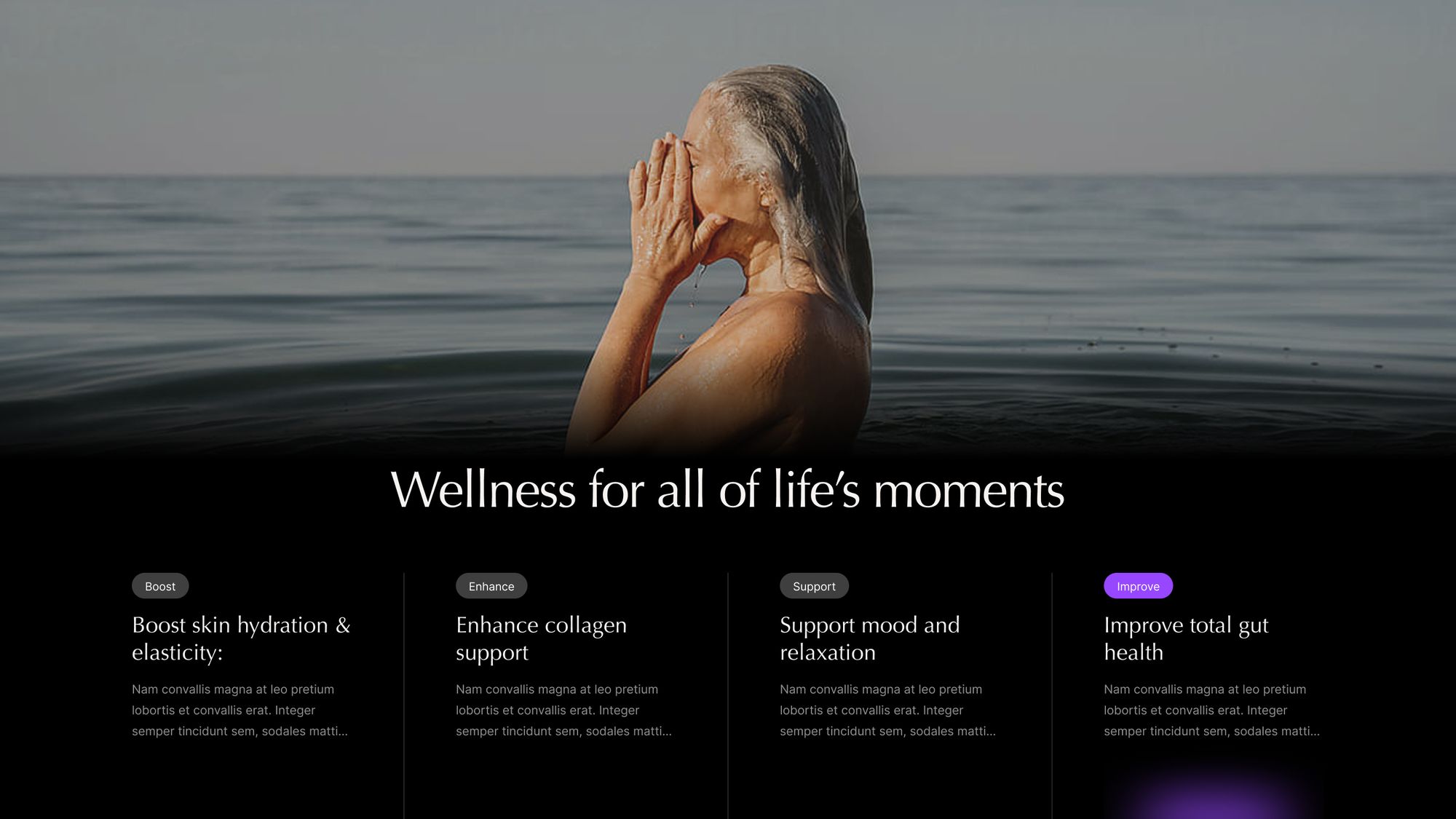Click the description text under Boost card
Screen dimensions: 1456x819
(x=240, y=710)
